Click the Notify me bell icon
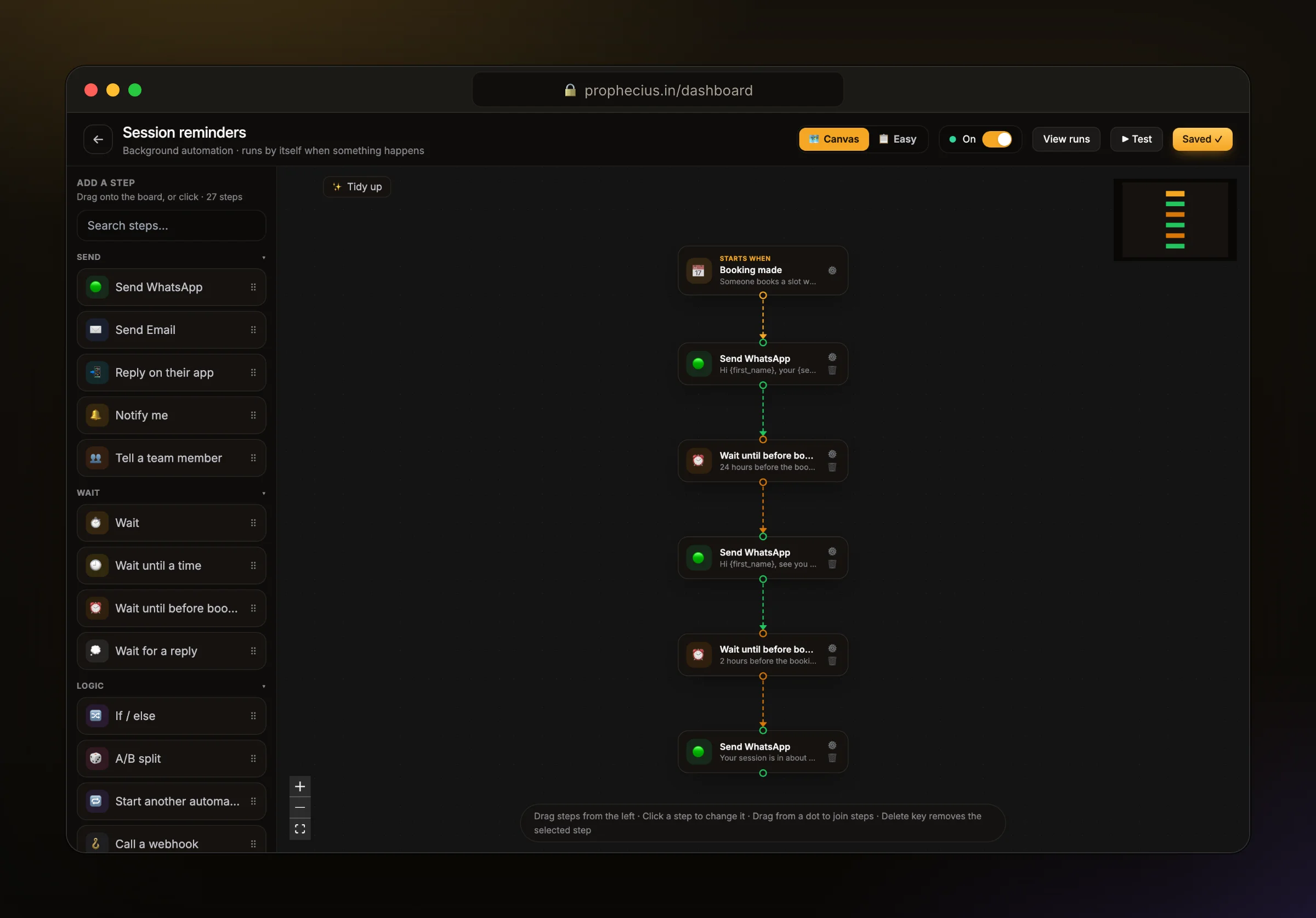The image size is (1316, 918). pyautogui.click(x=96, y=415)
